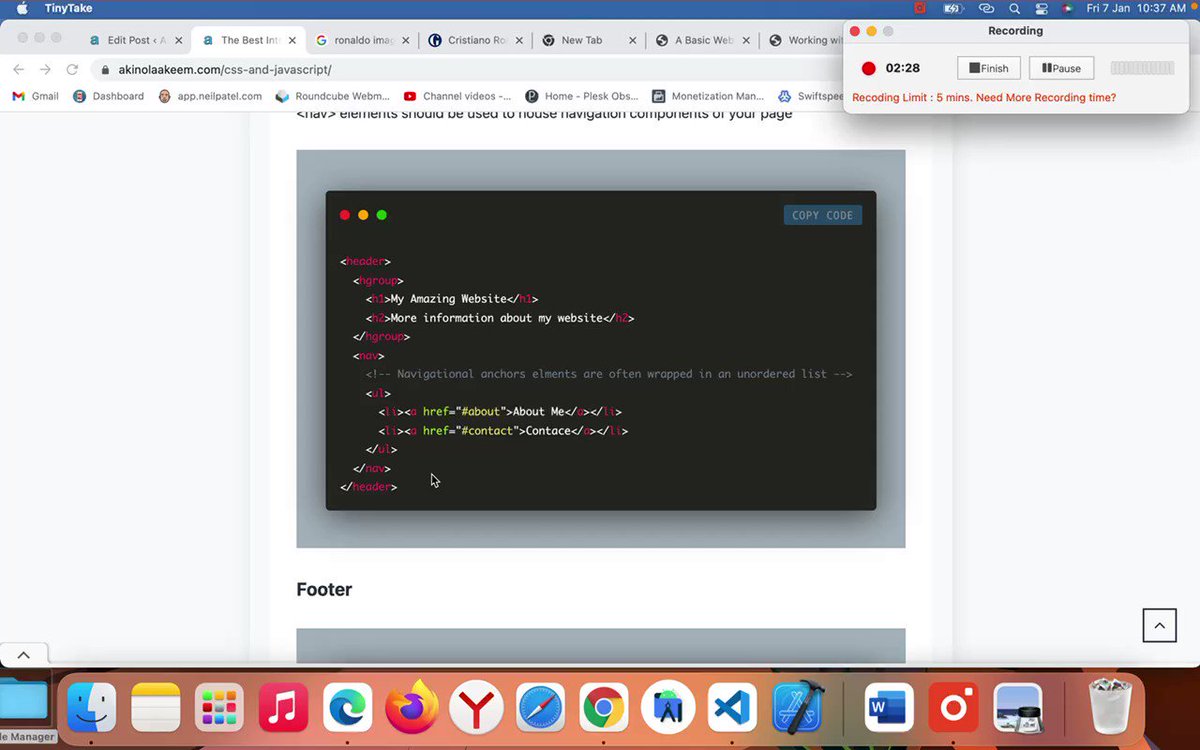
Task: Switch to the ronaldo images Google tab
Action: (x=364, y=40)
